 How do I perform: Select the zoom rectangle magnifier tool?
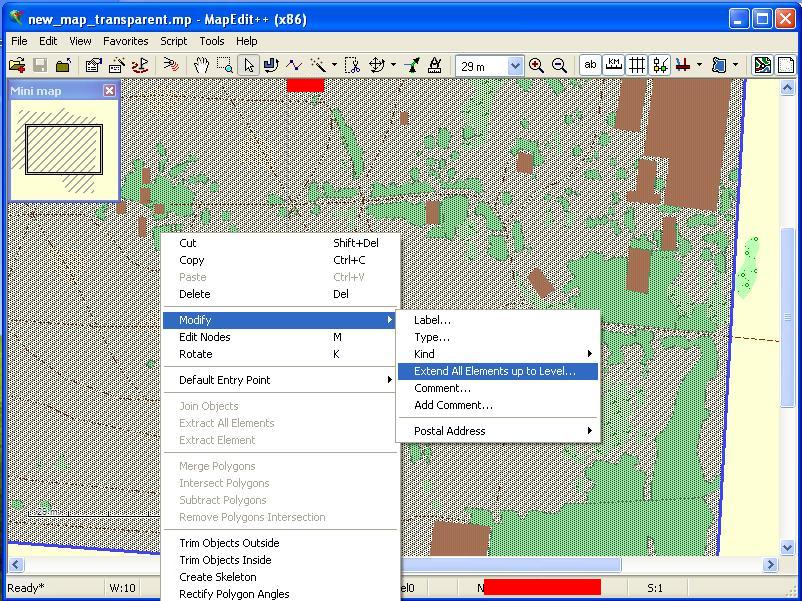click(x=224, y=66)
